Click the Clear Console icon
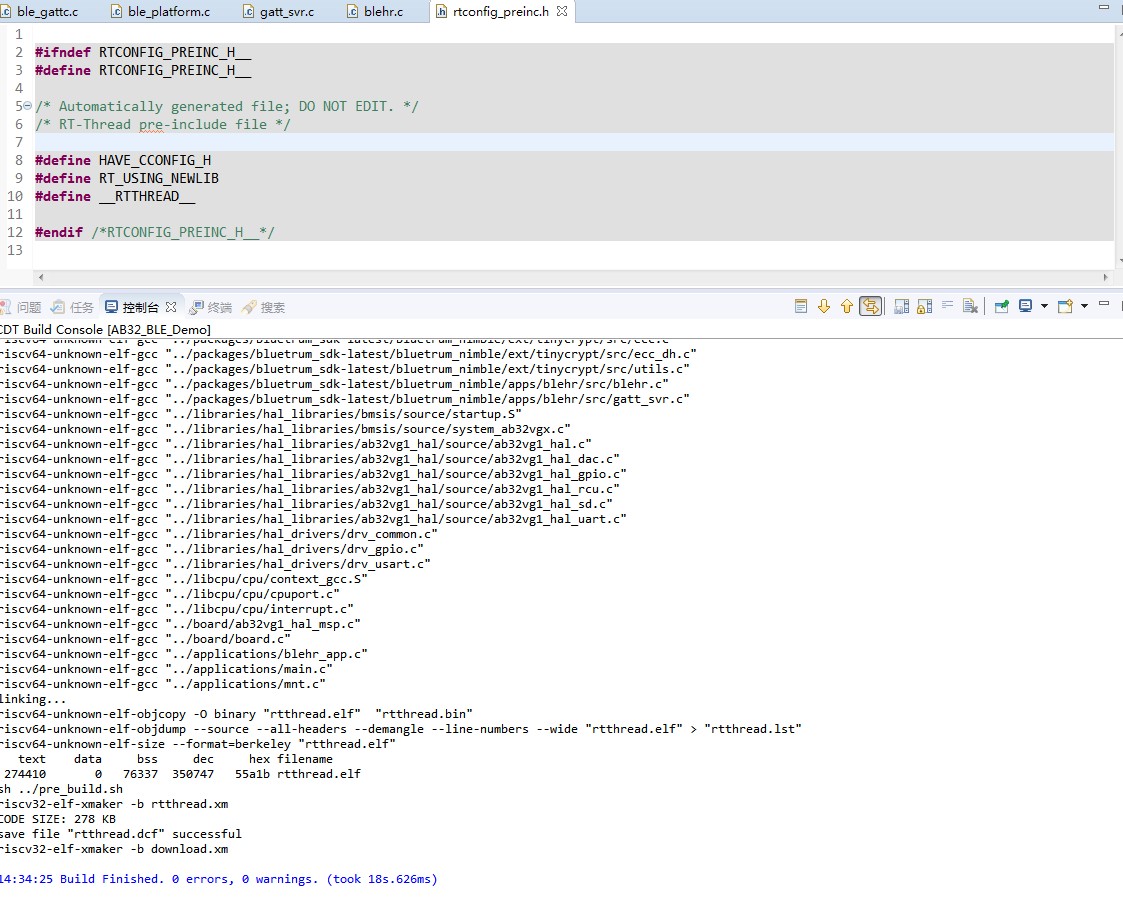 pos(970,306)
